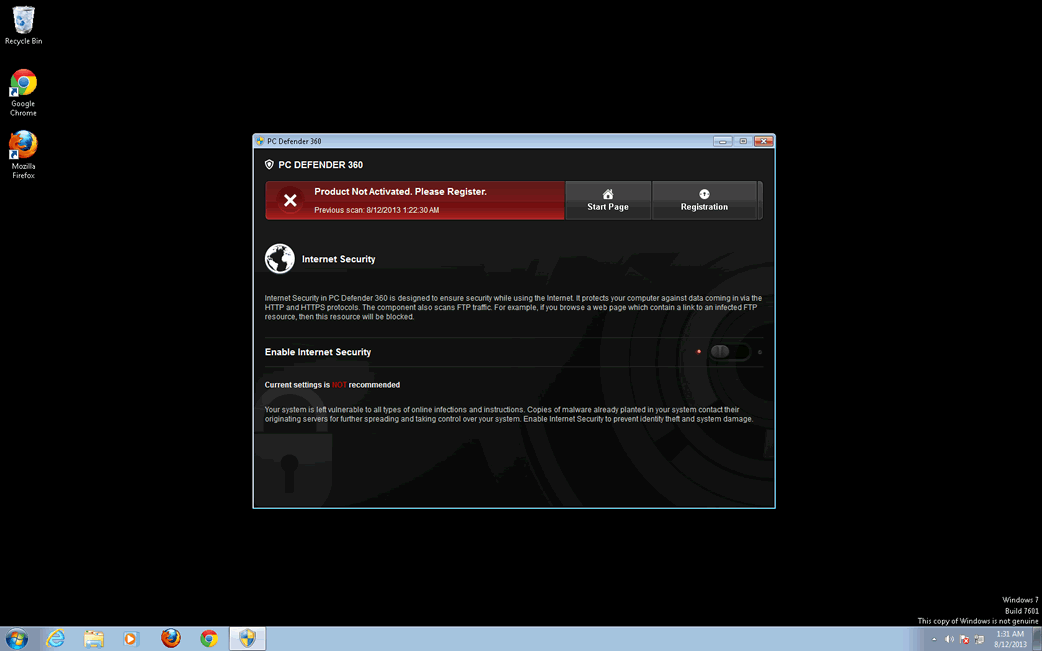This screenshot has width=1042, height=651.
Task: Expand hidden icons in the system tray
Action: (934, 638)
